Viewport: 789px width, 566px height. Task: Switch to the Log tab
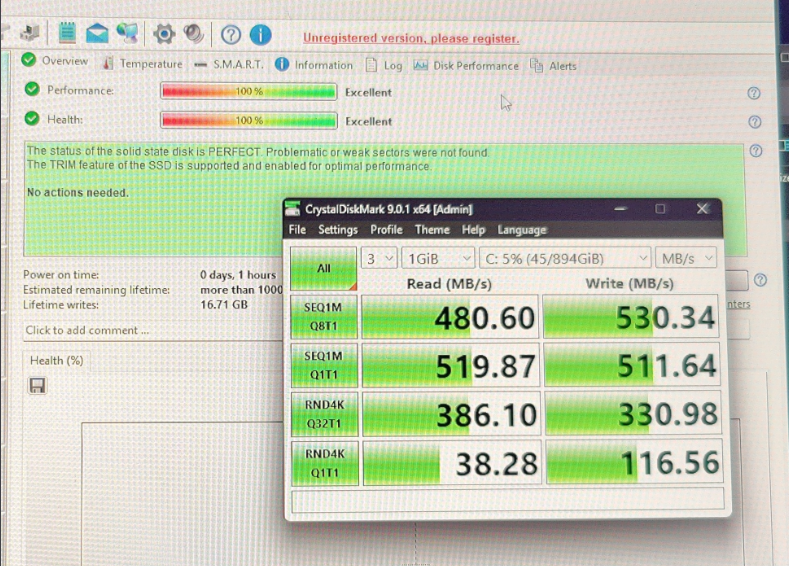point(384,65)
